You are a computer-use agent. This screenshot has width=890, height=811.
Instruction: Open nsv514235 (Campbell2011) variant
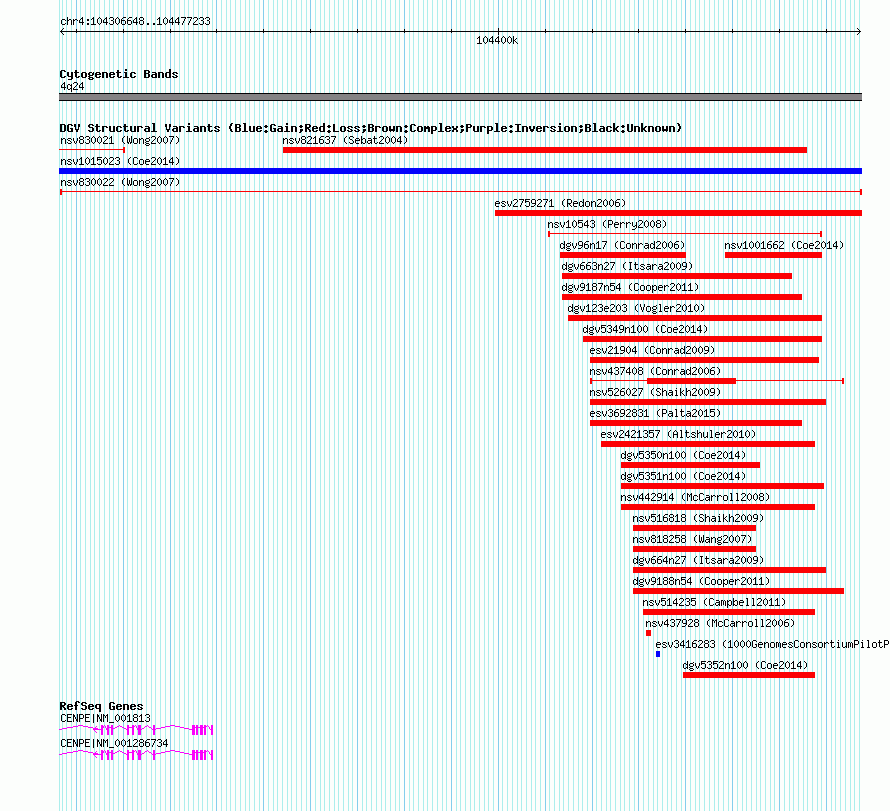[x=714, y=602]
